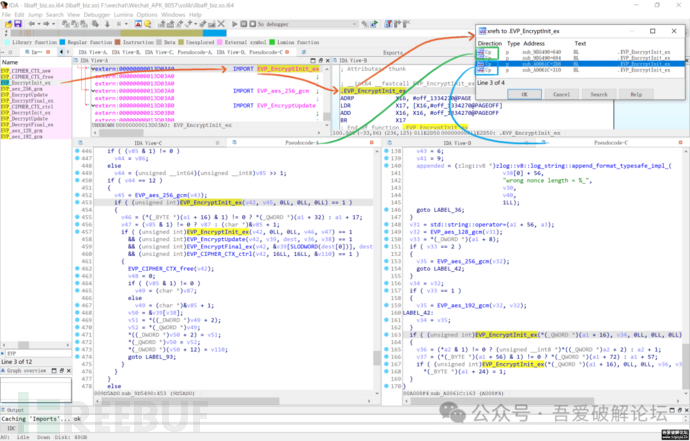Screen dimensions: 690x441
Task: Click the back navigation arrow in the toolbar
Action: pos(32,23)
